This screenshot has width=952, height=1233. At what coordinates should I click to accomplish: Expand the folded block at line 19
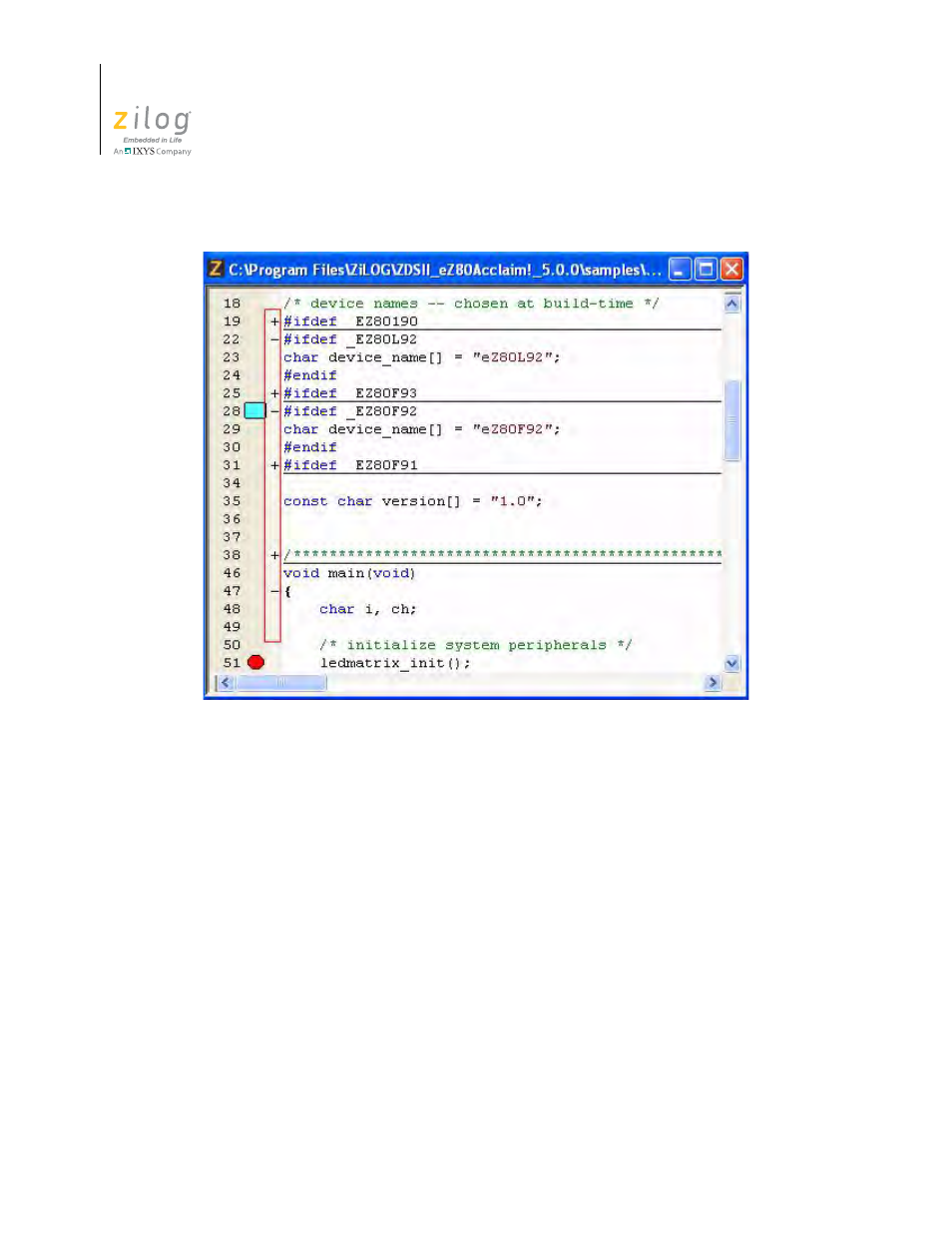pyautogui.click(x=274, y=321)
